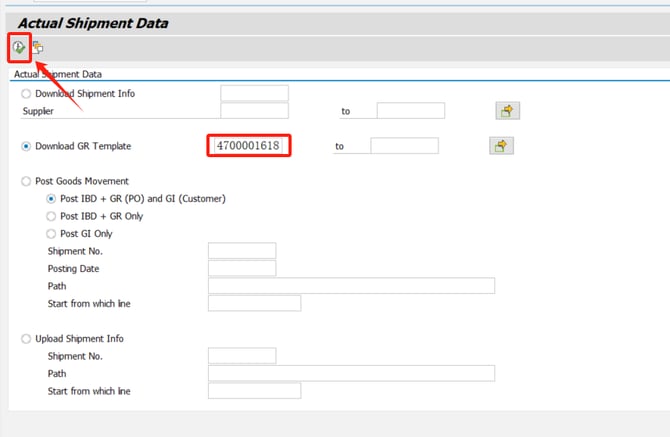The image size is (670, 437).
Task: Focus the Posting Date input field
Action: (242, 268)
